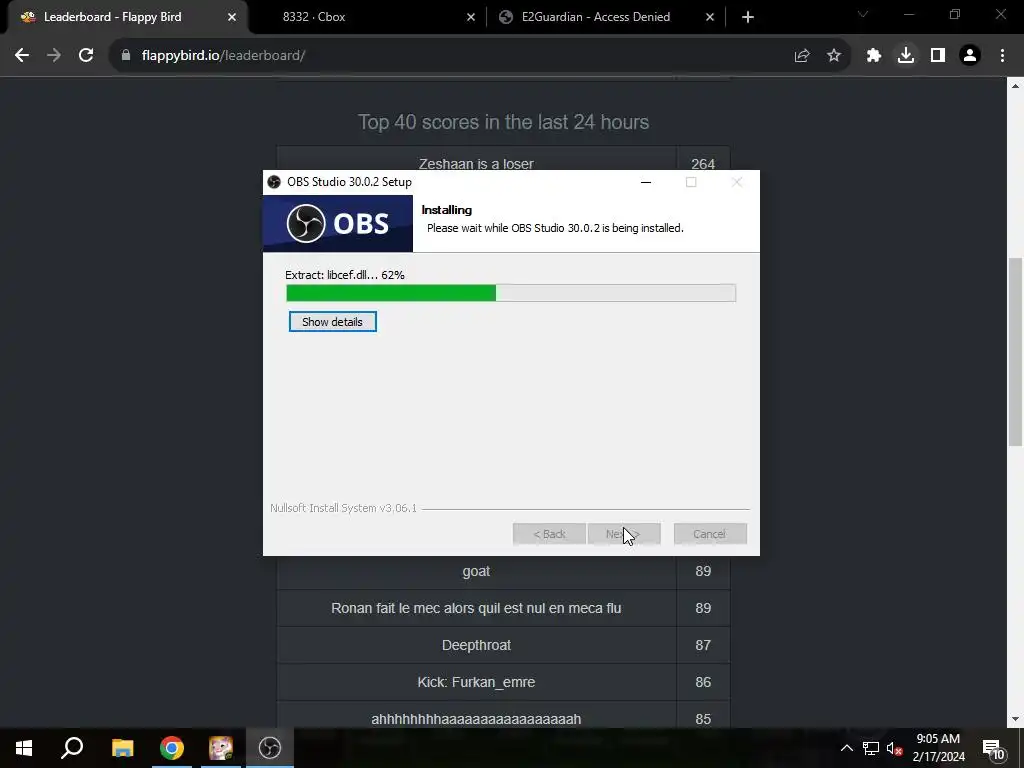The image size is (1024, 768).
Task: Open the share page icon in address bar
Action: (x=802, y=56)
